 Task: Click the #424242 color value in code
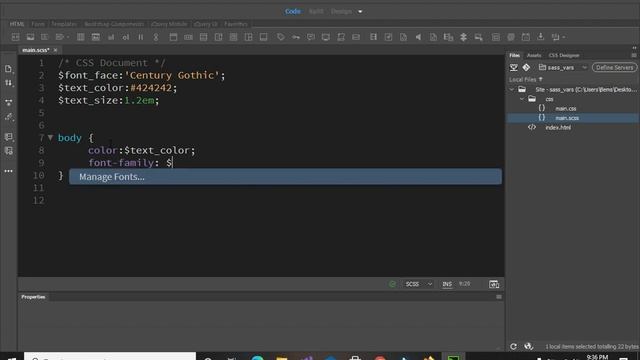[x=151, y=88]
